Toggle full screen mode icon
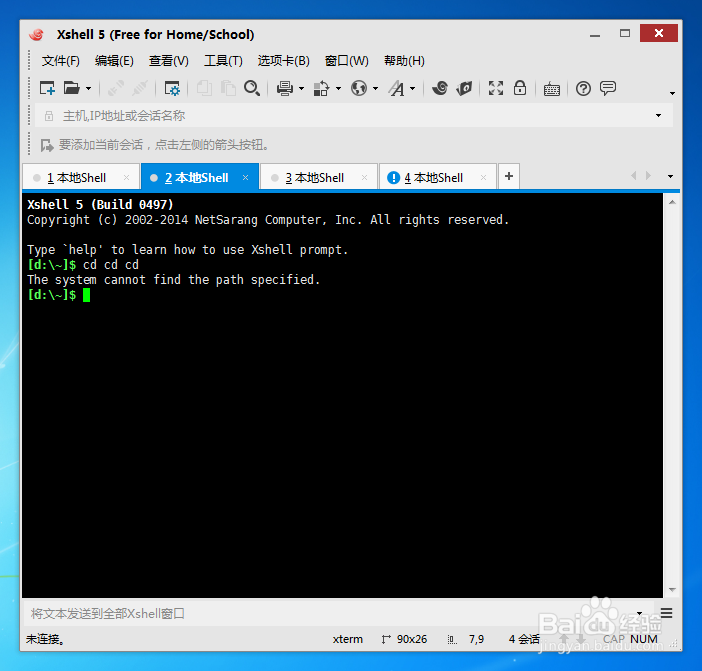The height and width of the screenshot is (671, 702). click(496, 88)
